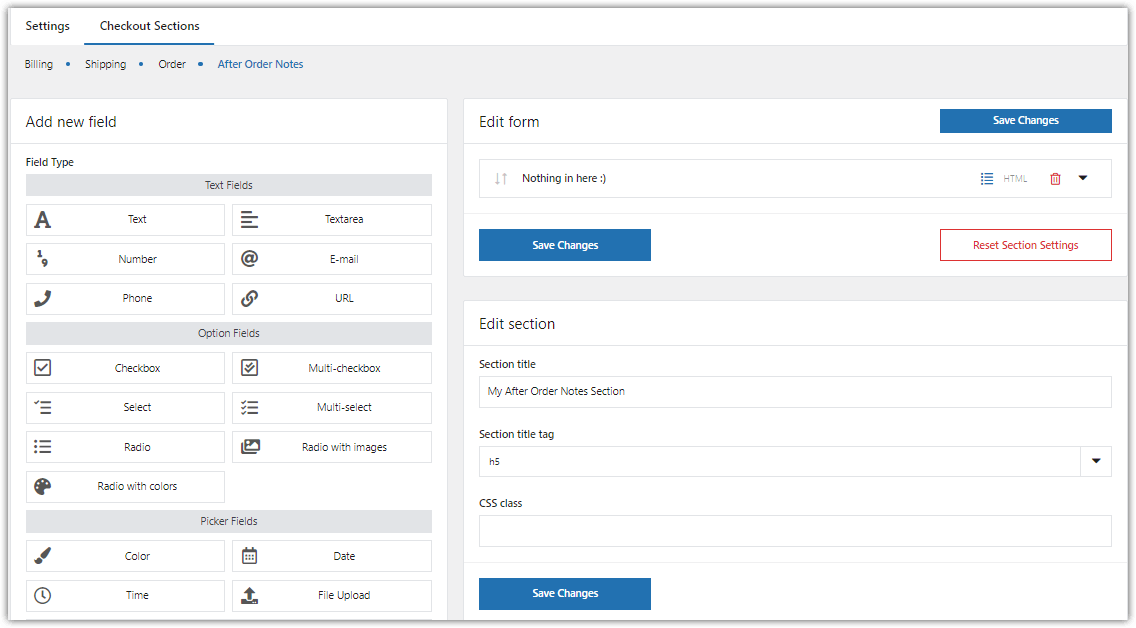Add a Text field
This screenshot has height=628, width=1136.
[x=125, y=219]
